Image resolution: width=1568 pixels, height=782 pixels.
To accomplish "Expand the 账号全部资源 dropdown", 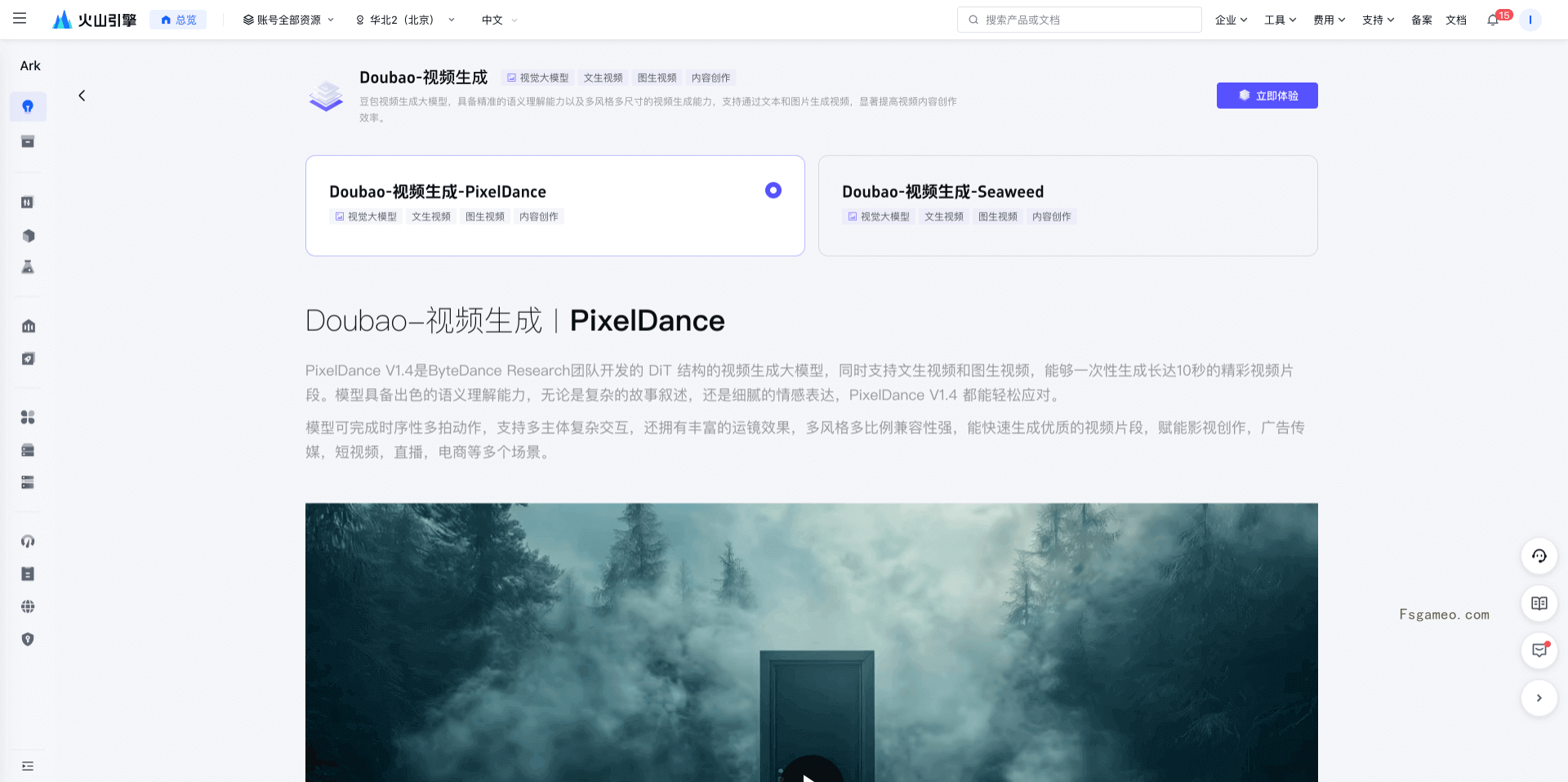I will 288,20.
